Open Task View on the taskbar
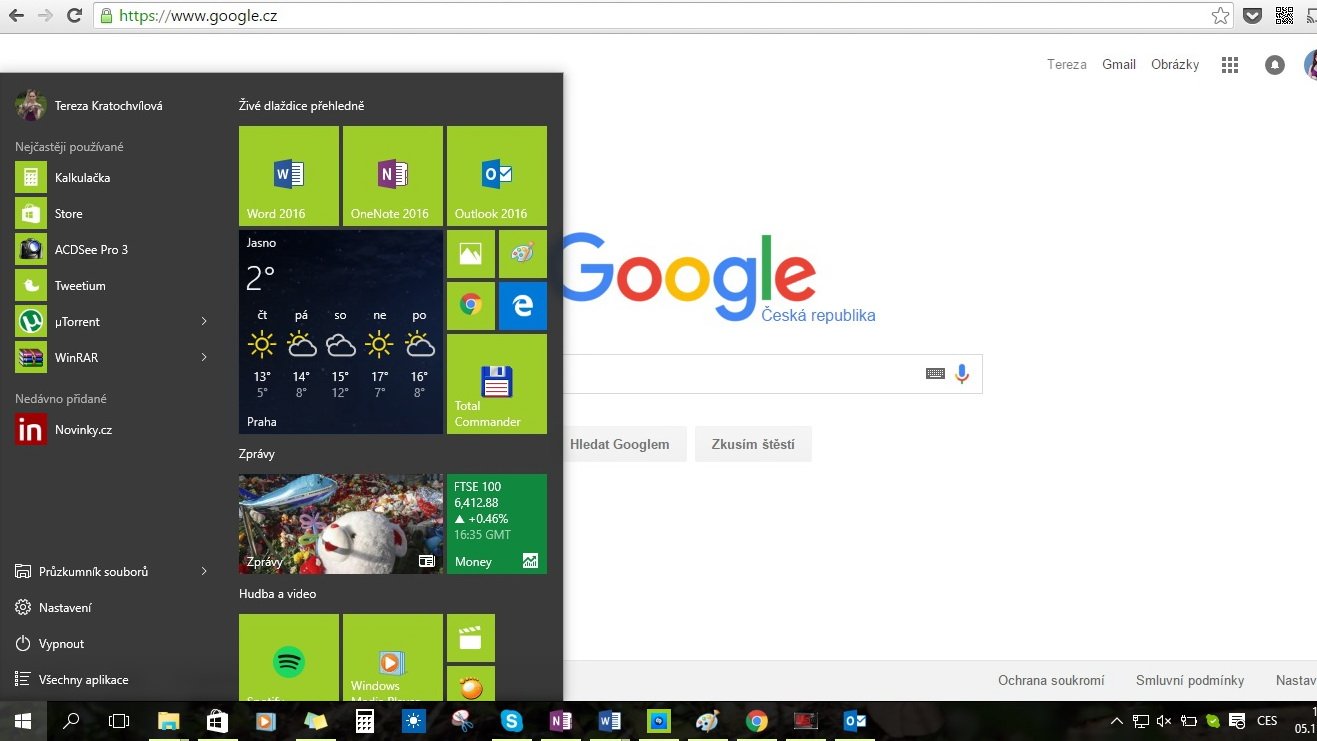1317x741 pixels. click(x=119, y=720)
